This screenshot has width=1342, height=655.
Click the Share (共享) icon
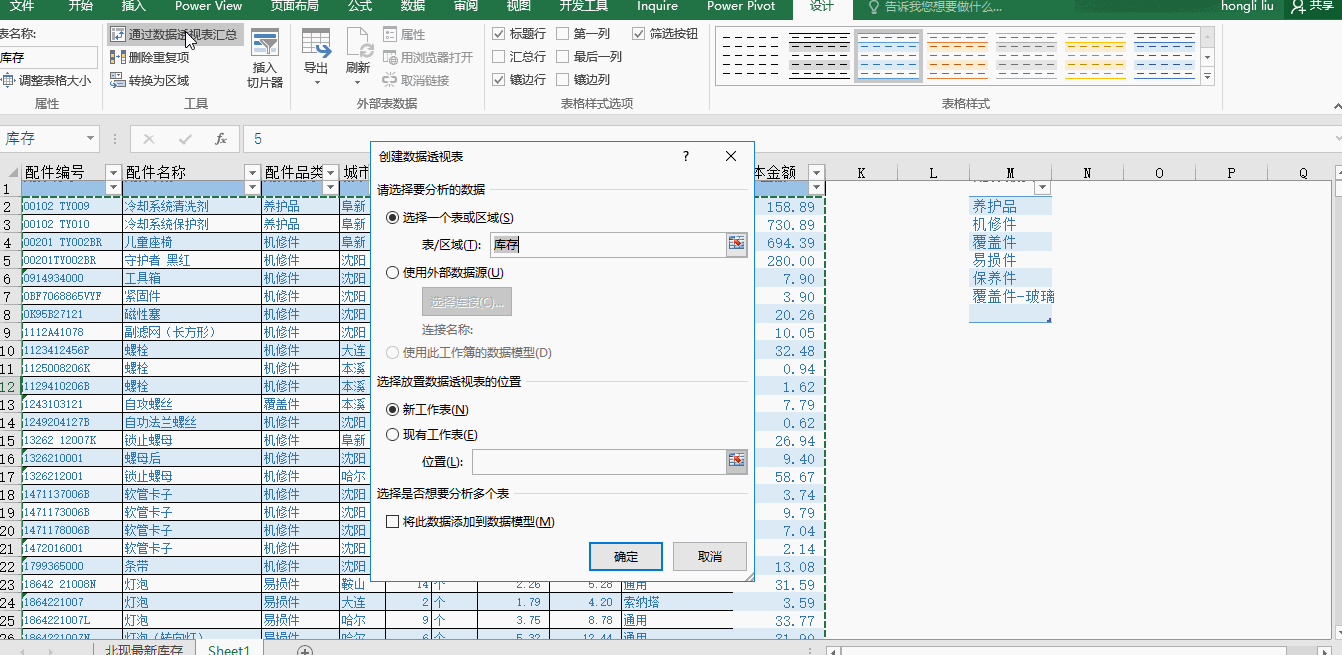[1313, 7]
